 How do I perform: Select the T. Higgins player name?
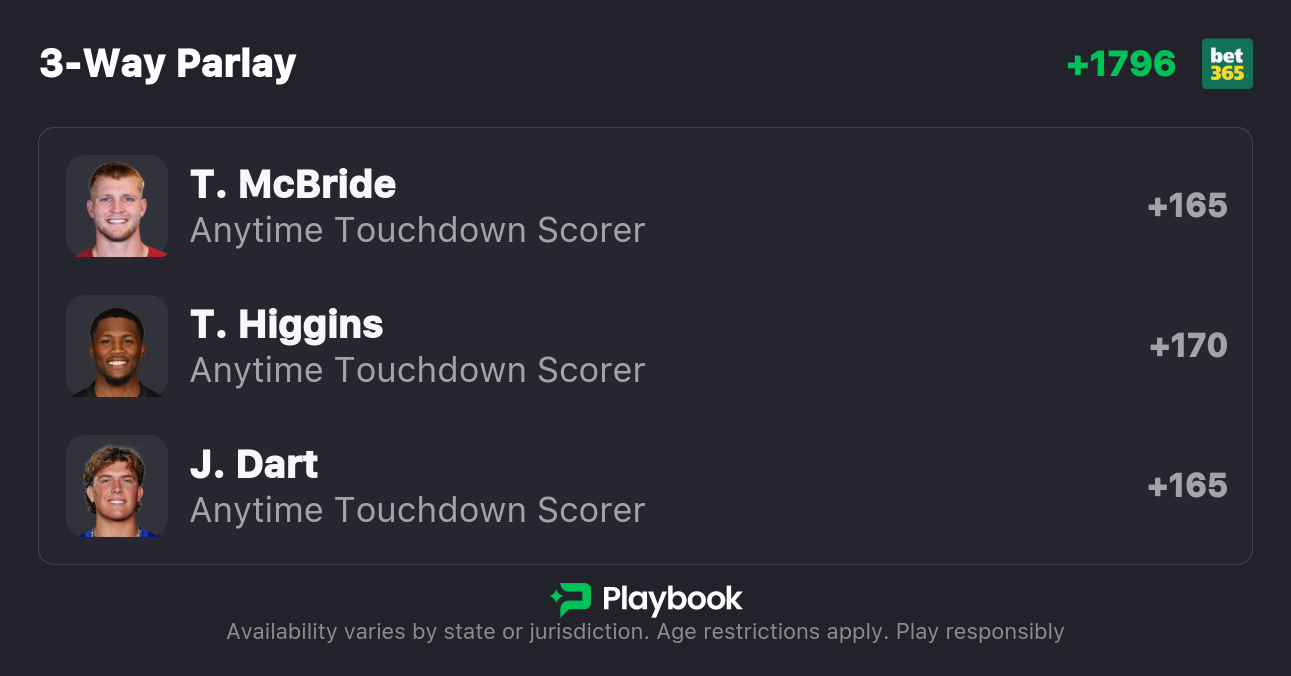pyautogui.click(x=287, y=325)
